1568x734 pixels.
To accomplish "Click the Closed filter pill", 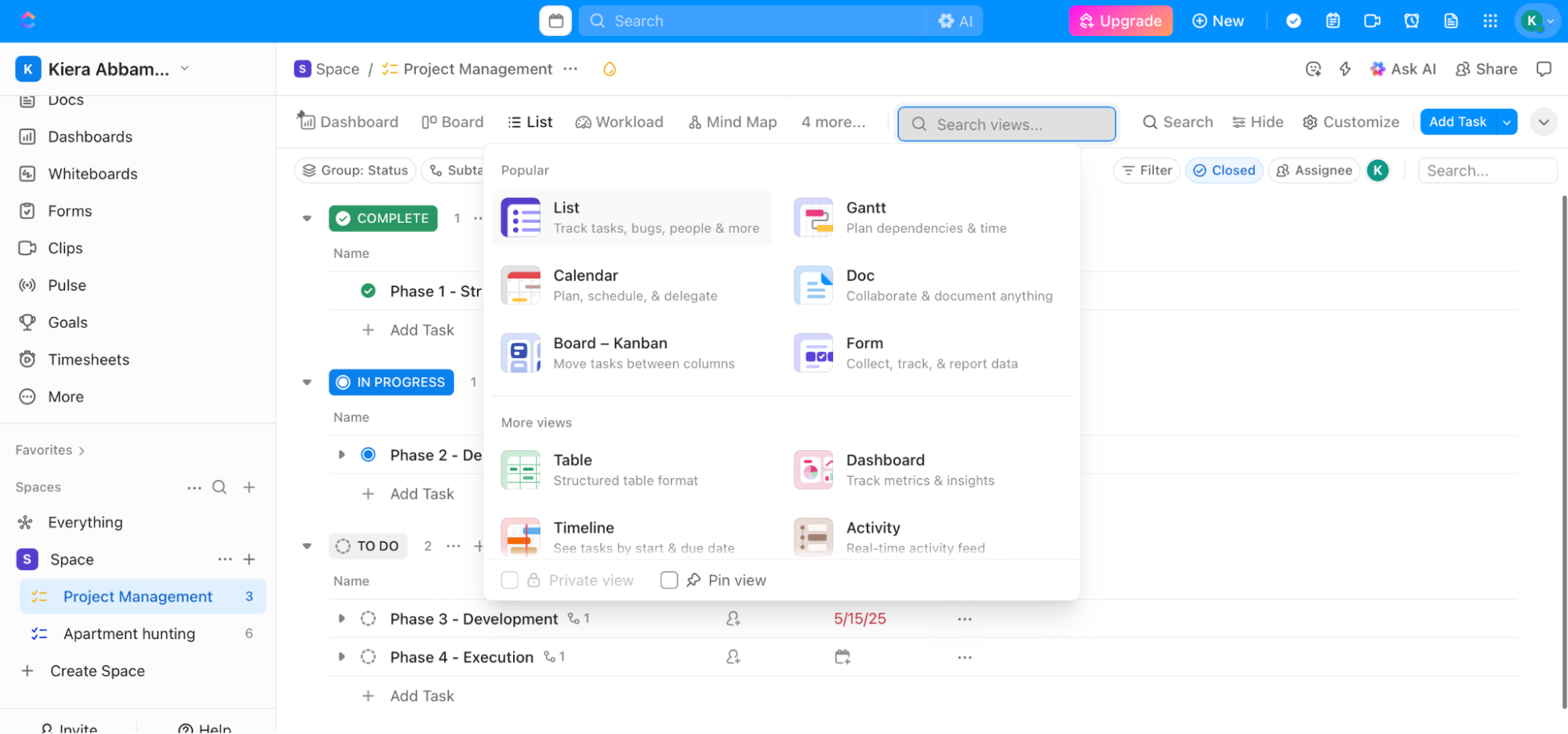I will [1224, 170].
